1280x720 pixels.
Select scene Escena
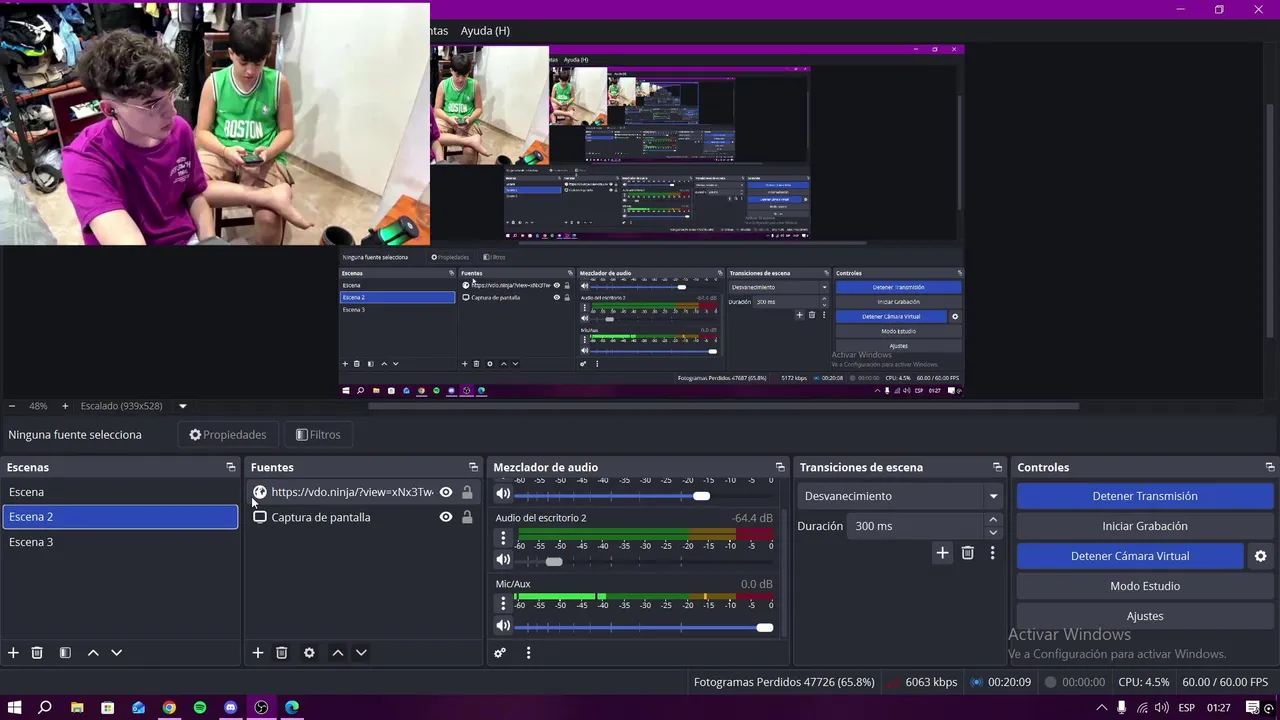coord(120,492)
